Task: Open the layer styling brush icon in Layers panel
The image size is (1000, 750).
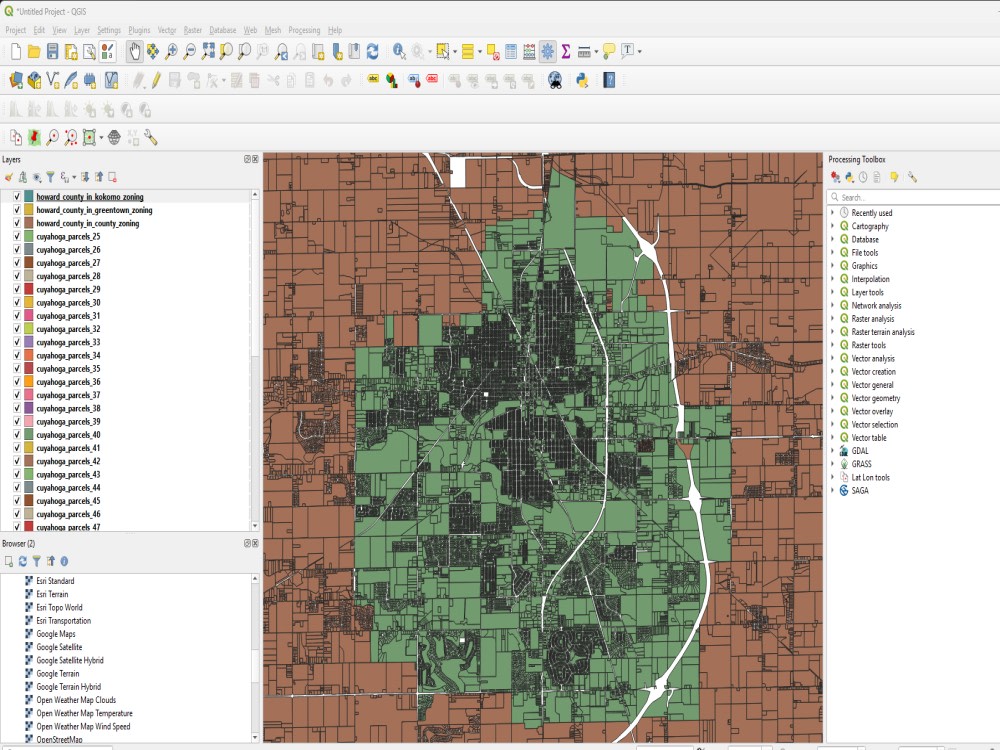Action: point(8,177)
